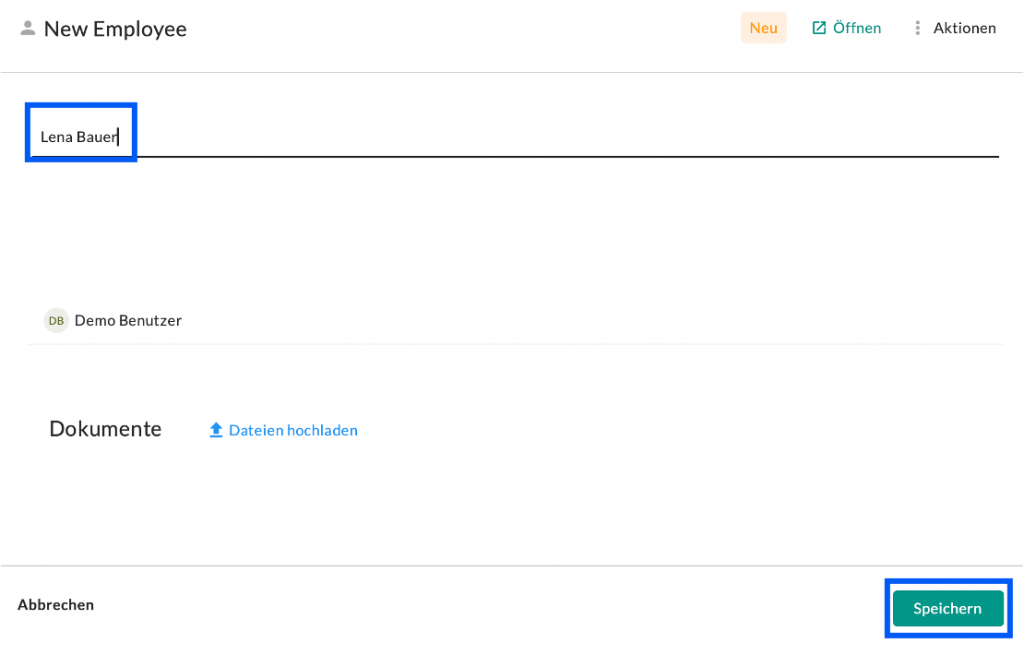This screenshot has height=655, width=1024.
Task: Click the external-link icon next to Öffnen
Action: pos(819,28)
